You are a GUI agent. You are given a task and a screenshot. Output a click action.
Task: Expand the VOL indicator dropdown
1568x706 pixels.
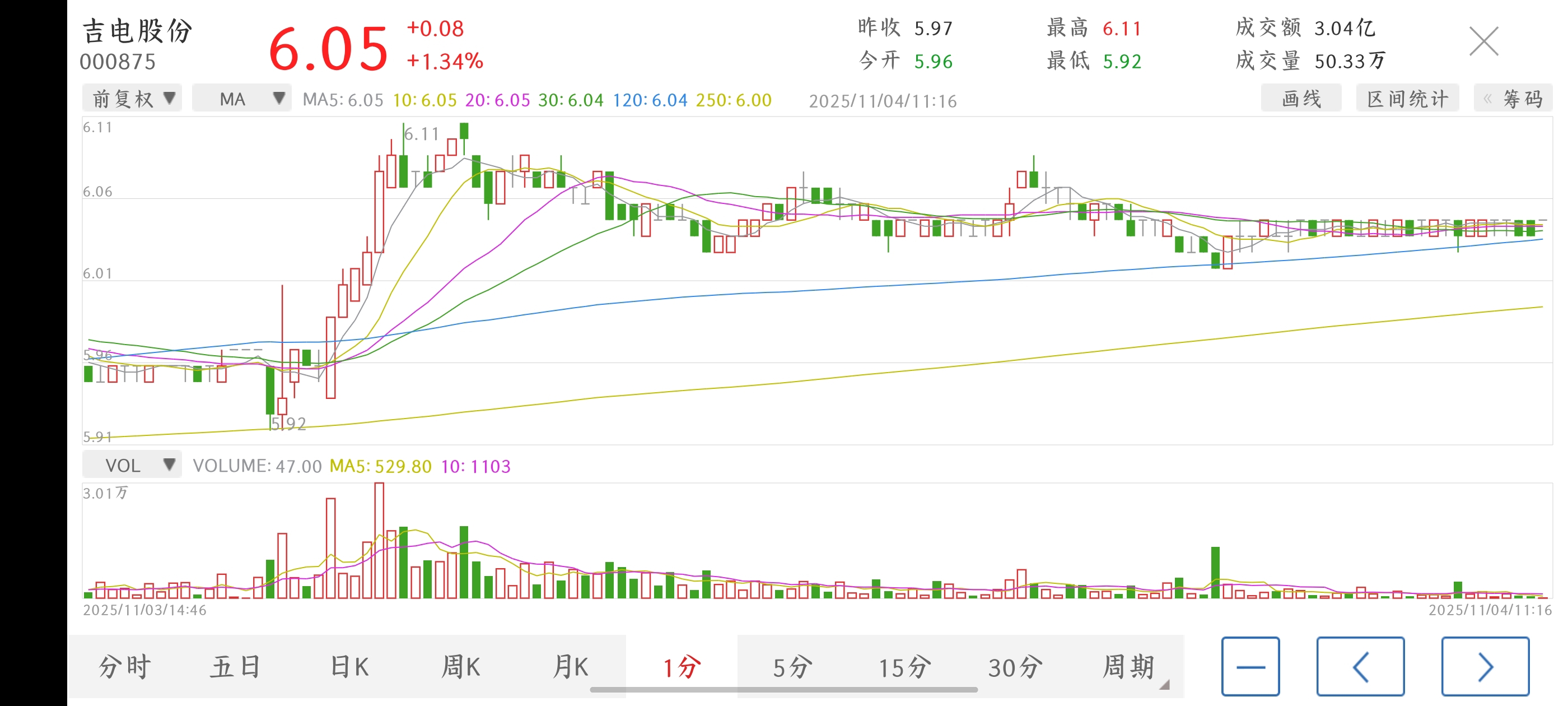(x=132, y=466)
